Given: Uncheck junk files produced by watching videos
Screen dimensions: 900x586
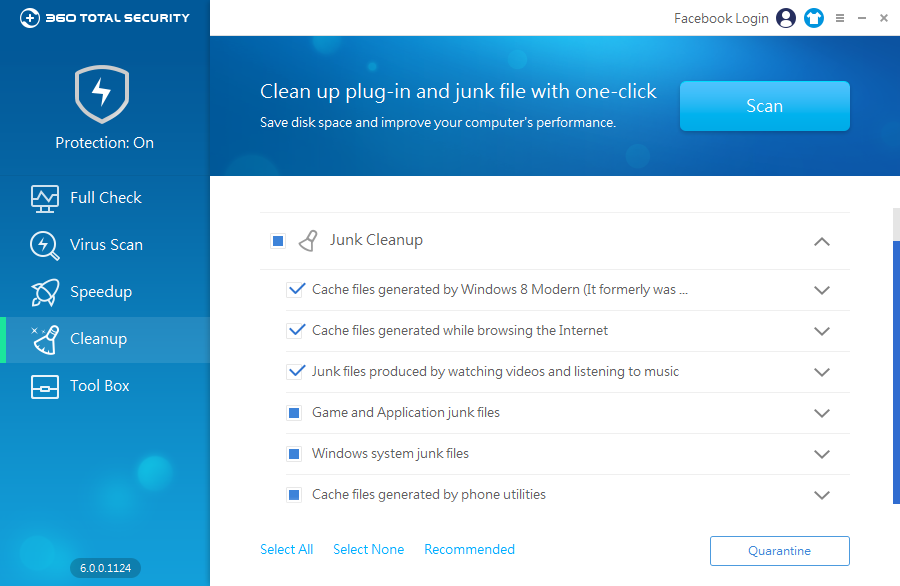Looking at the screenshot, I should point(296,371).
